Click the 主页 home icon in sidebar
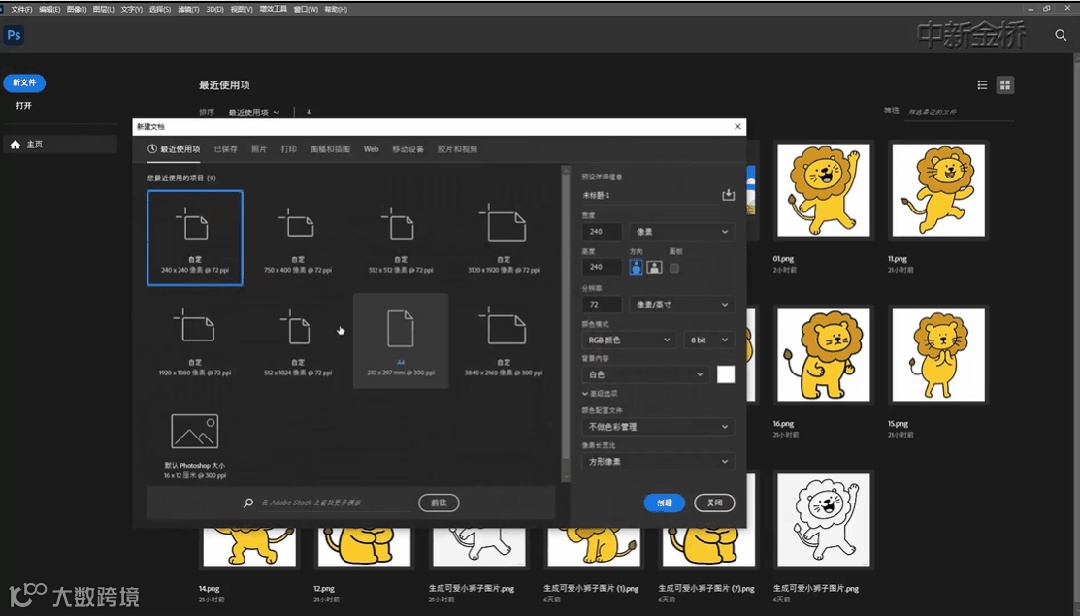The width and height of the screenshot is (1080, 616). click(15, 144)
